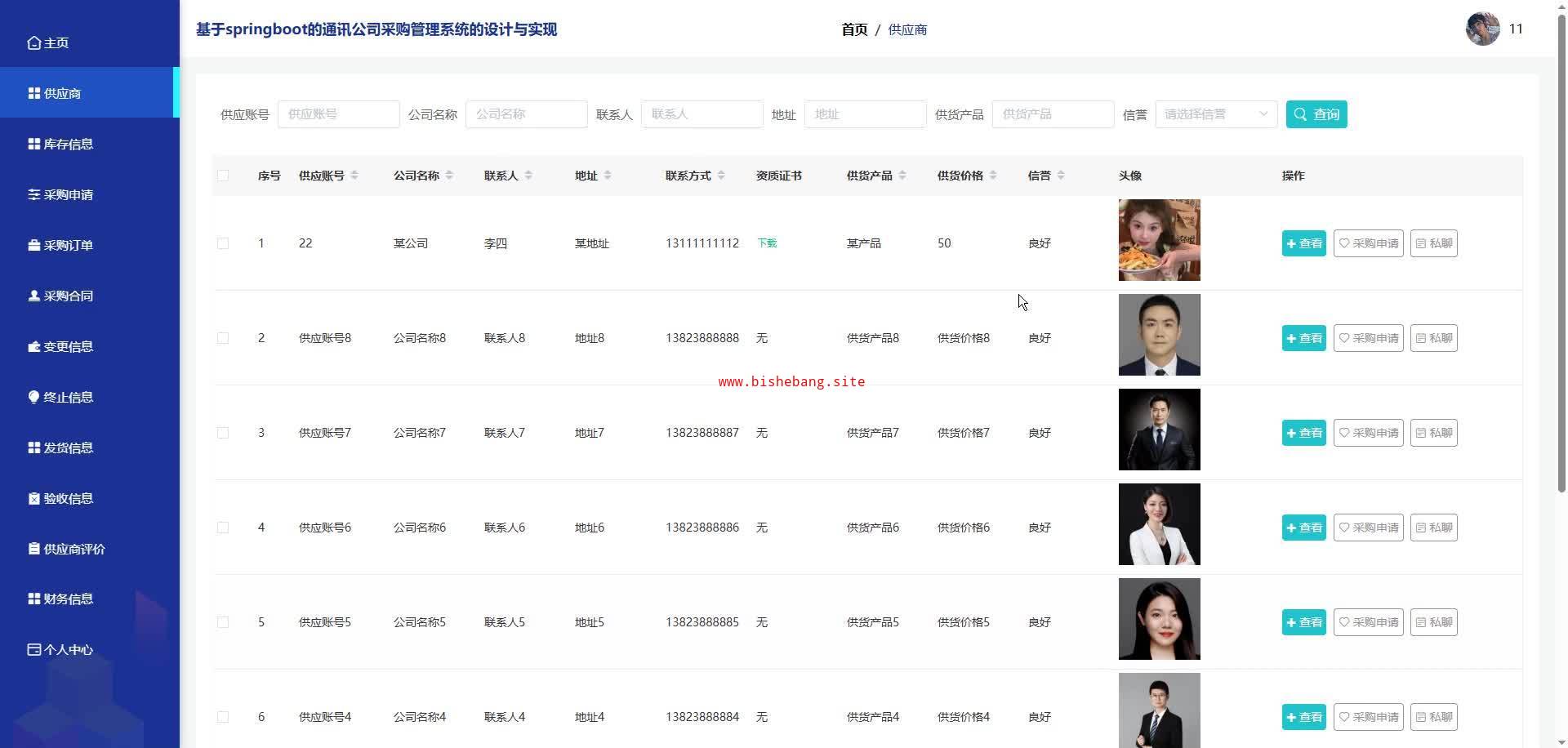Screen dimensions: 1568x748
Task: Click 采购申请 button for 供应账号8 row
Action: pos(1369,338)
